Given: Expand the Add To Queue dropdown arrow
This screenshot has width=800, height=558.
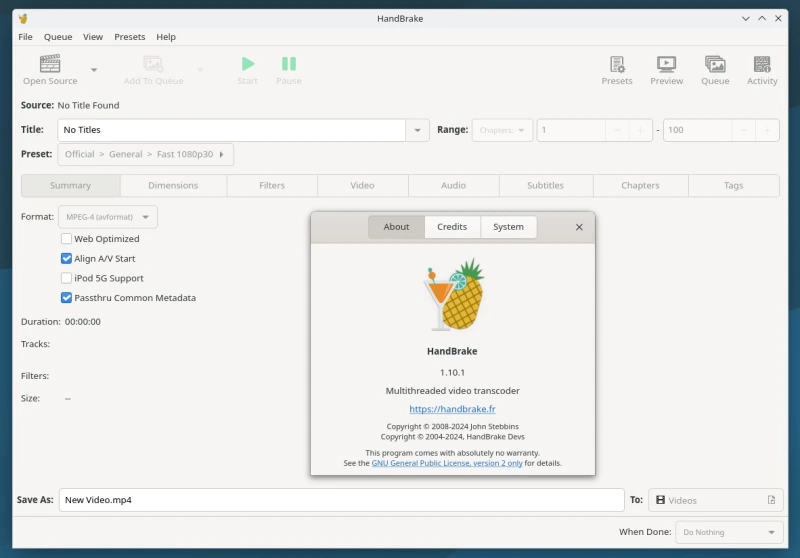Looking at the screenshot, I should [200, 70].
